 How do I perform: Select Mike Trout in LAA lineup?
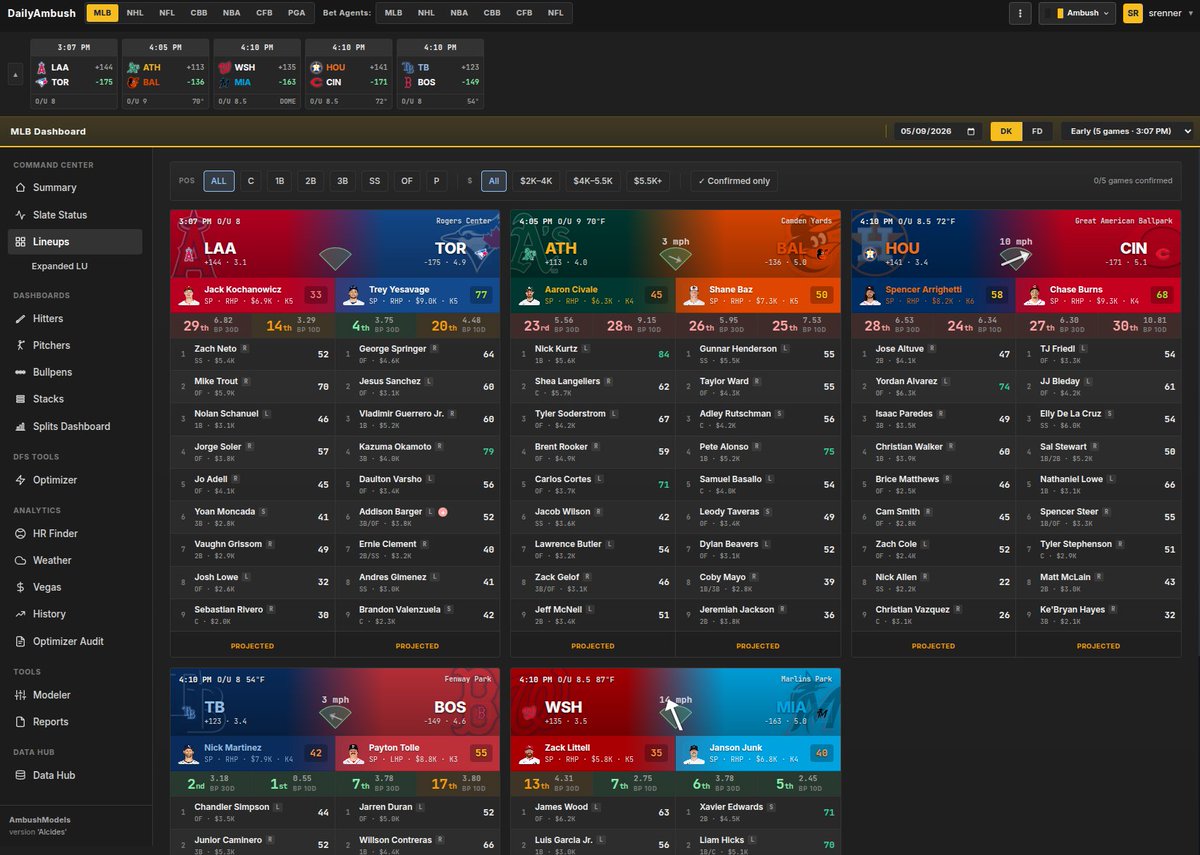point(252,386)
